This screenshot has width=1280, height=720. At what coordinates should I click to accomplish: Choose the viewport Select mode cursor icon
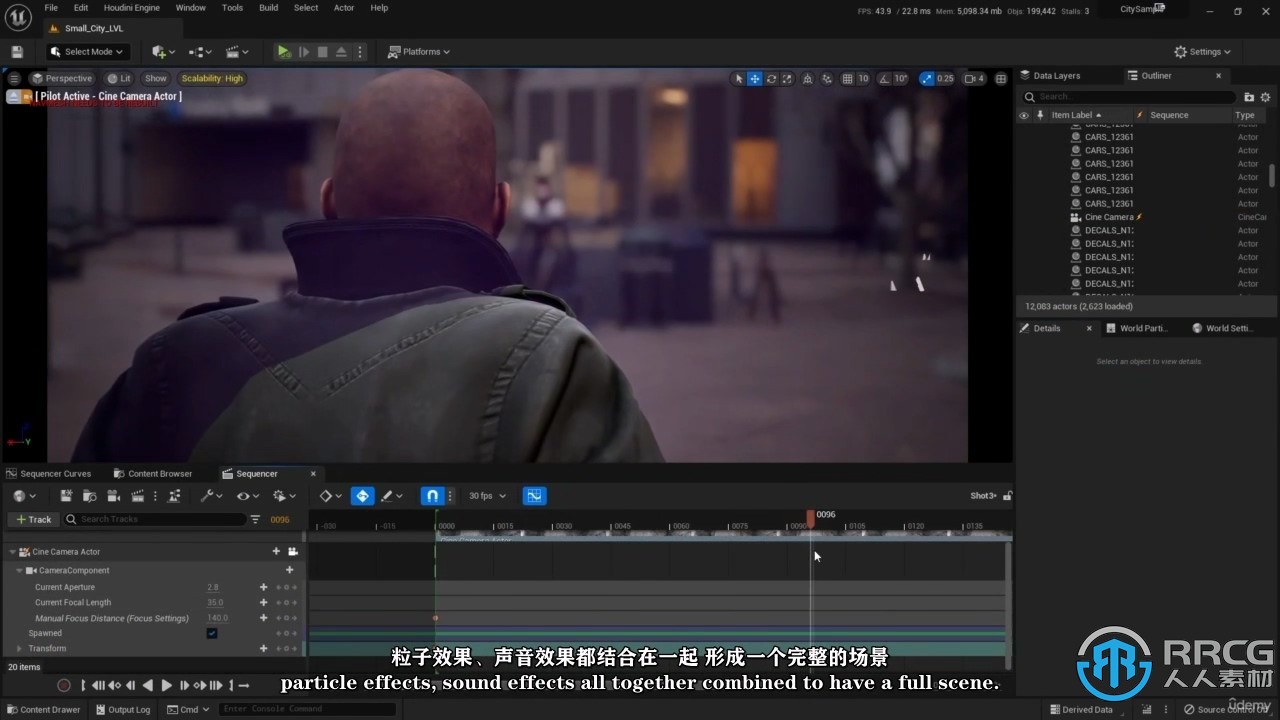tap(739, 79)
